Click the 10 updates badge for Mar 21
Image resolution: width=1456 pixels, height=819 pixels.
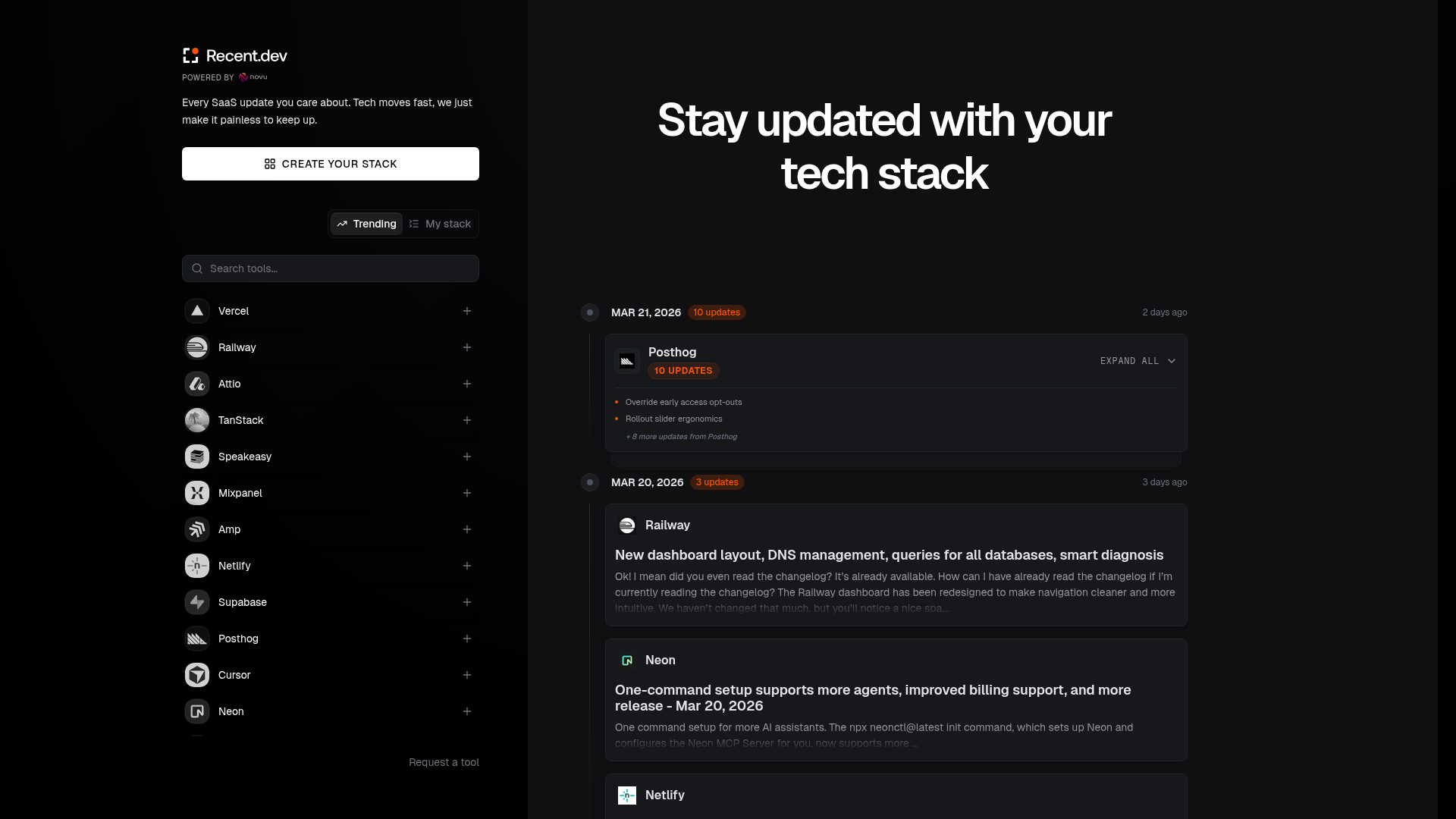pyautogui.click(x=717, y=312)
